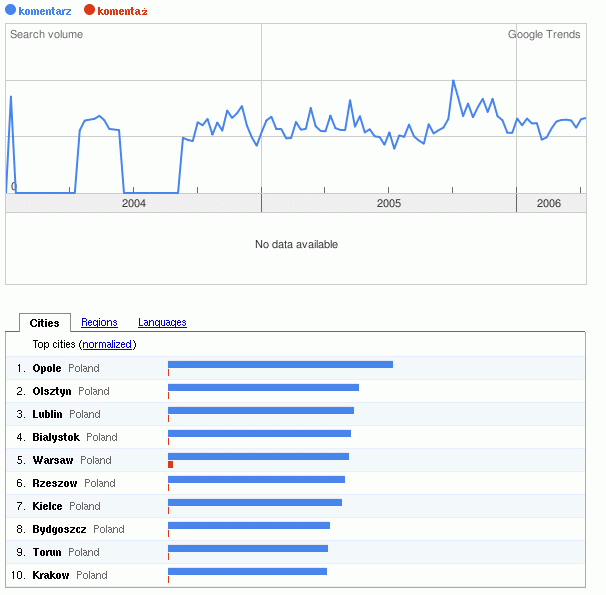Click the 2004 timeline label
Image resolution: width=606 pixels, height=595 pixels.
tap(133, 203)
